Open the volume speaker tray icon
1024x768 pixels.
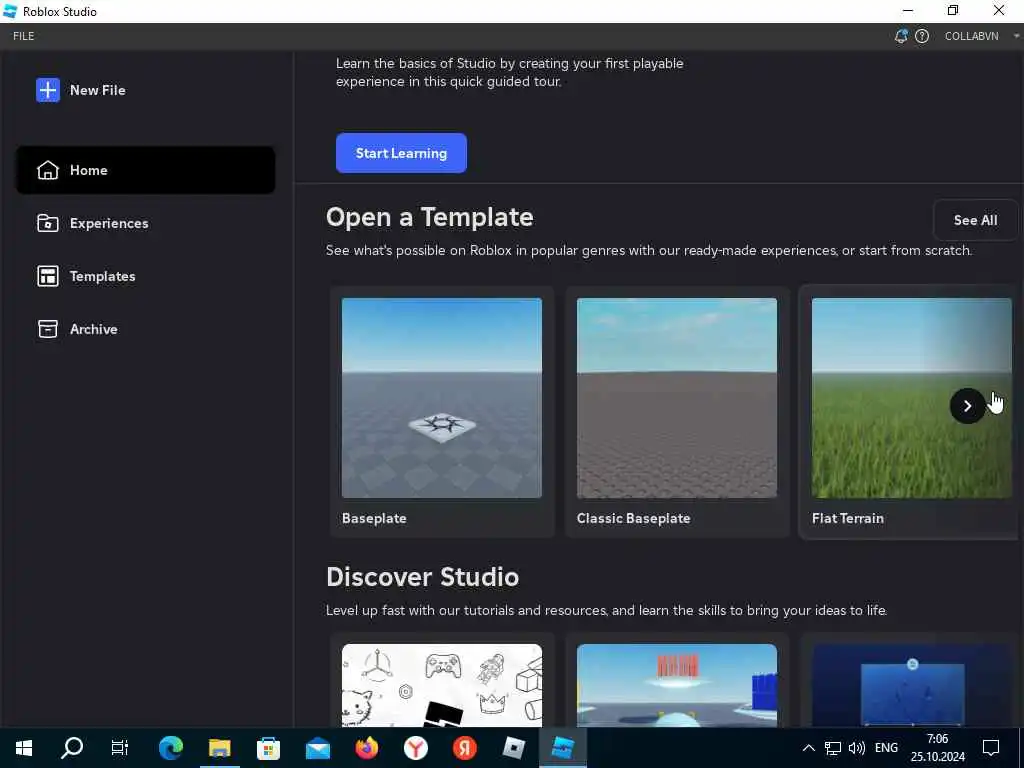point(857,748)
